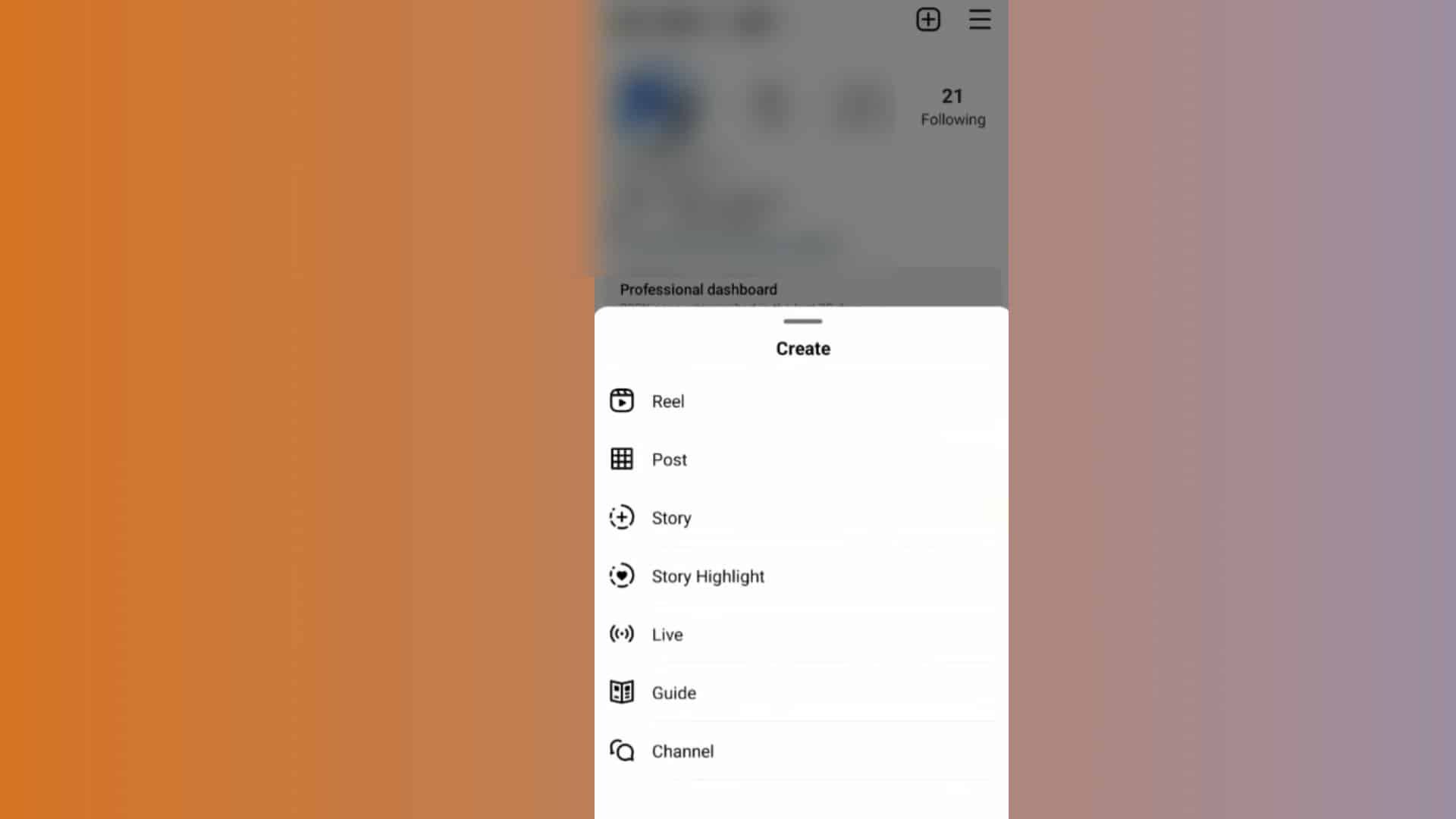This screenshot has width=1456, height=819.
Task: Open the hamburger menu
Action: click(979, 19)
